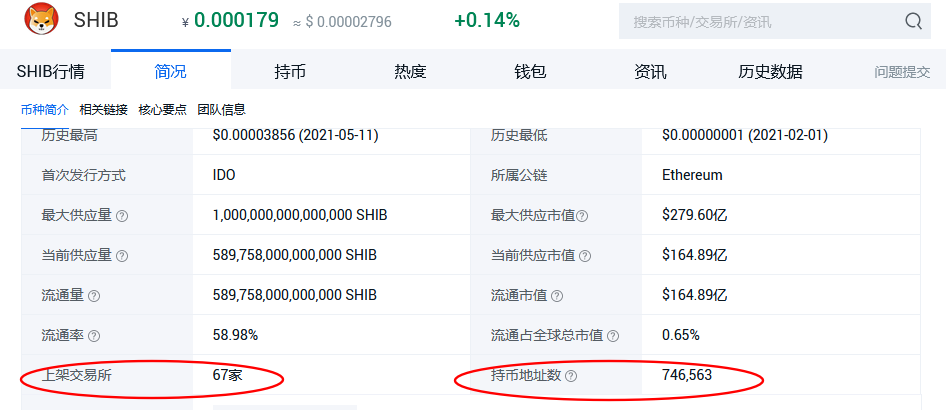Screen dimensions: 946x410
Task: Open help icon next to 最大供应量
Action: point(122,216)
